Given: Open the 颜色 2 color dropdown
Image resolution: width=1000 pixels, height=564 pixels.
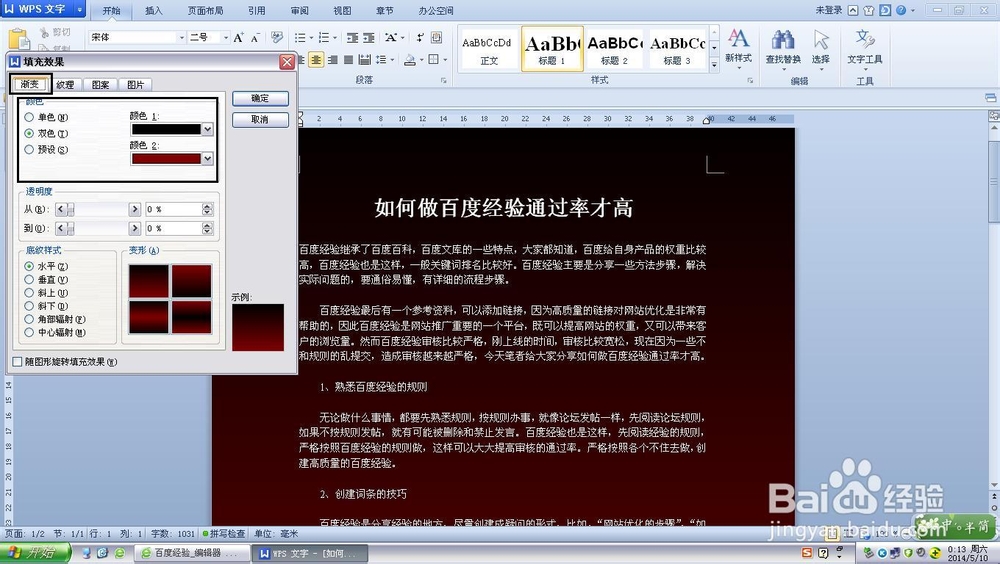Looking at the screenshot, I should click(207, 158).
